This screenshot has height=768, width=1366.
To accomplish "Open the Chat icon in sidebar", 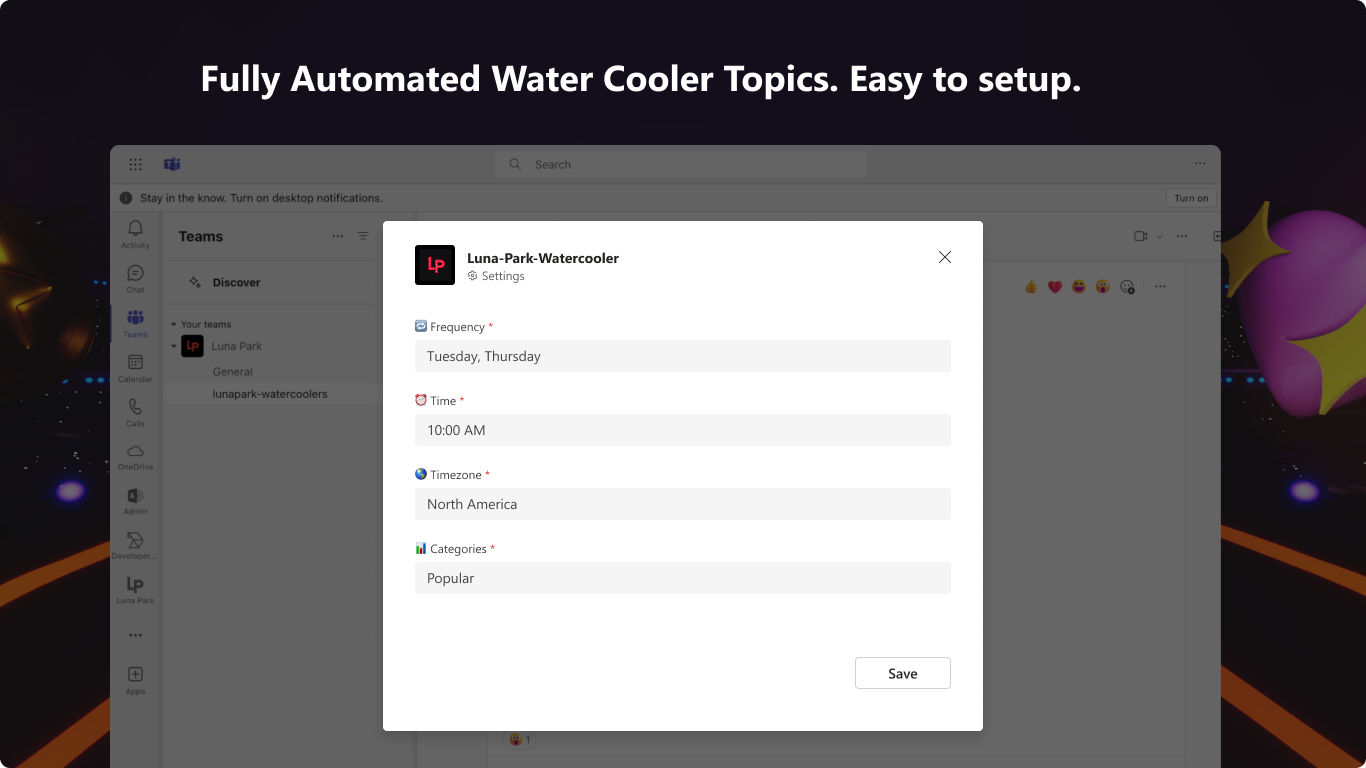I will [x=135, y=278].
